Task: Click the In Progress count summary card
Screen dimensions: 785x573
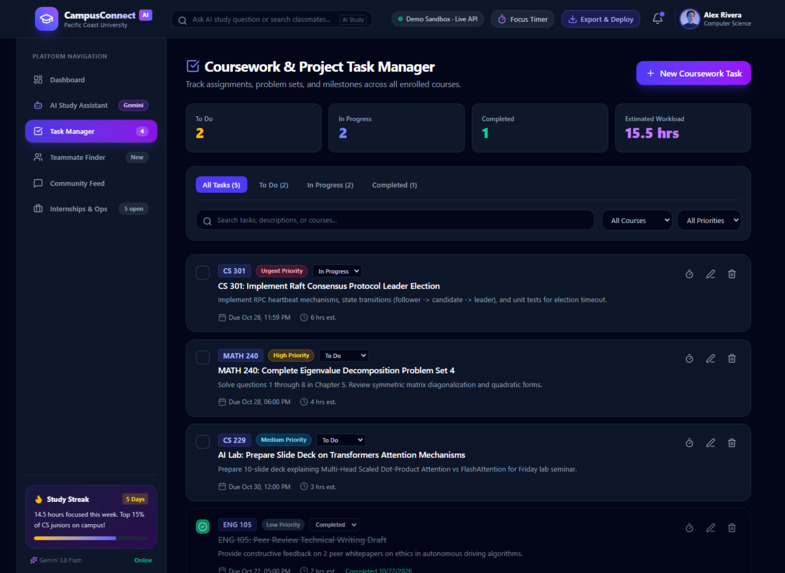Action: [397, 128]
